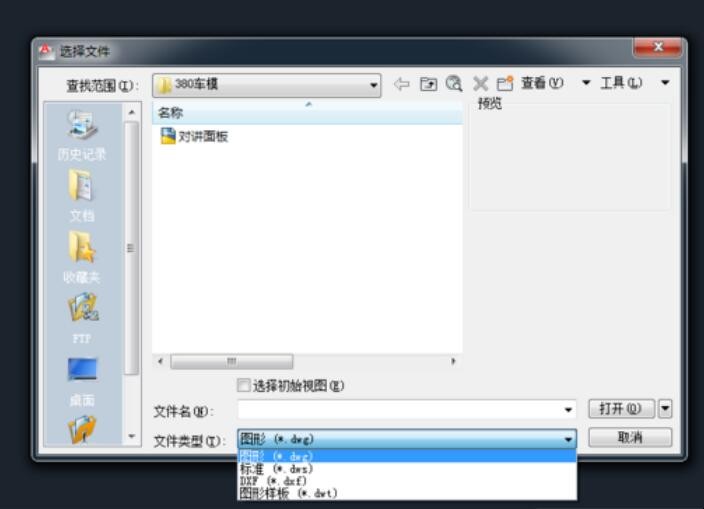The image size is (704, 509).
Task: Click the back arrow navigation icon
Action: click(401, 85)
